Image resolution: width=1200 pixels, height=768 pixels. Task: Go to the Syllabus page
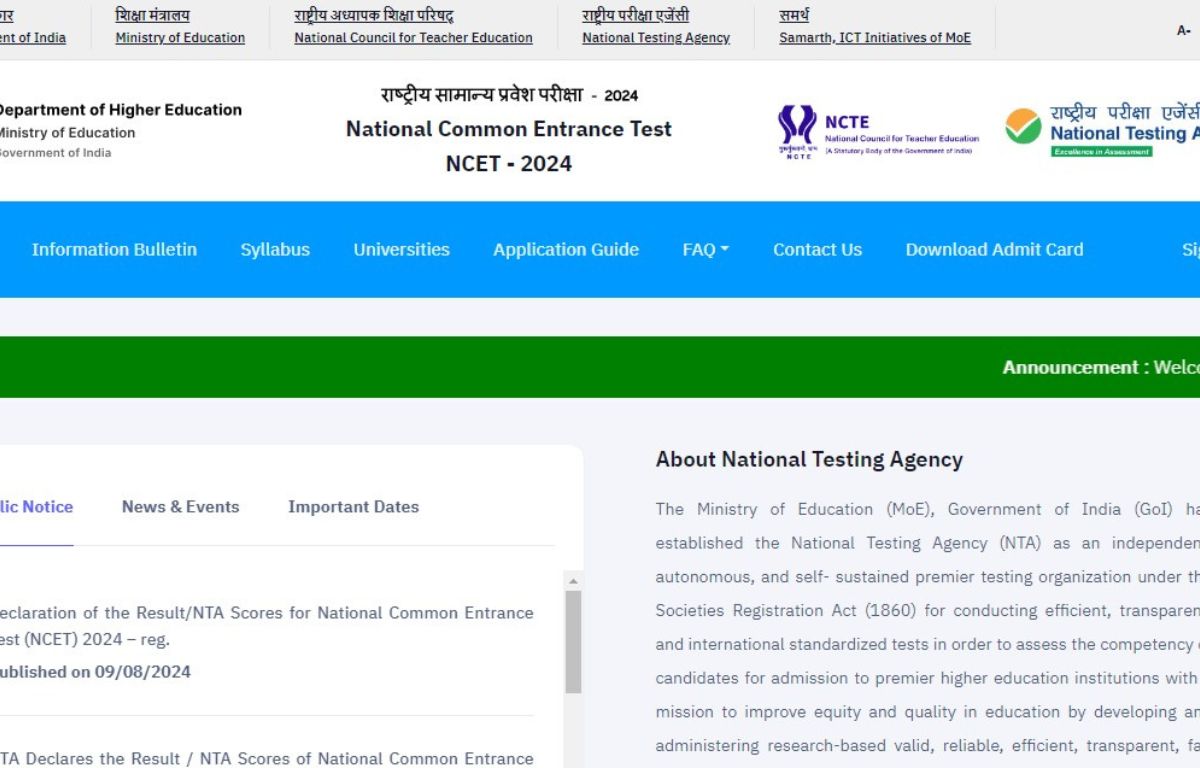click(275, 250)
